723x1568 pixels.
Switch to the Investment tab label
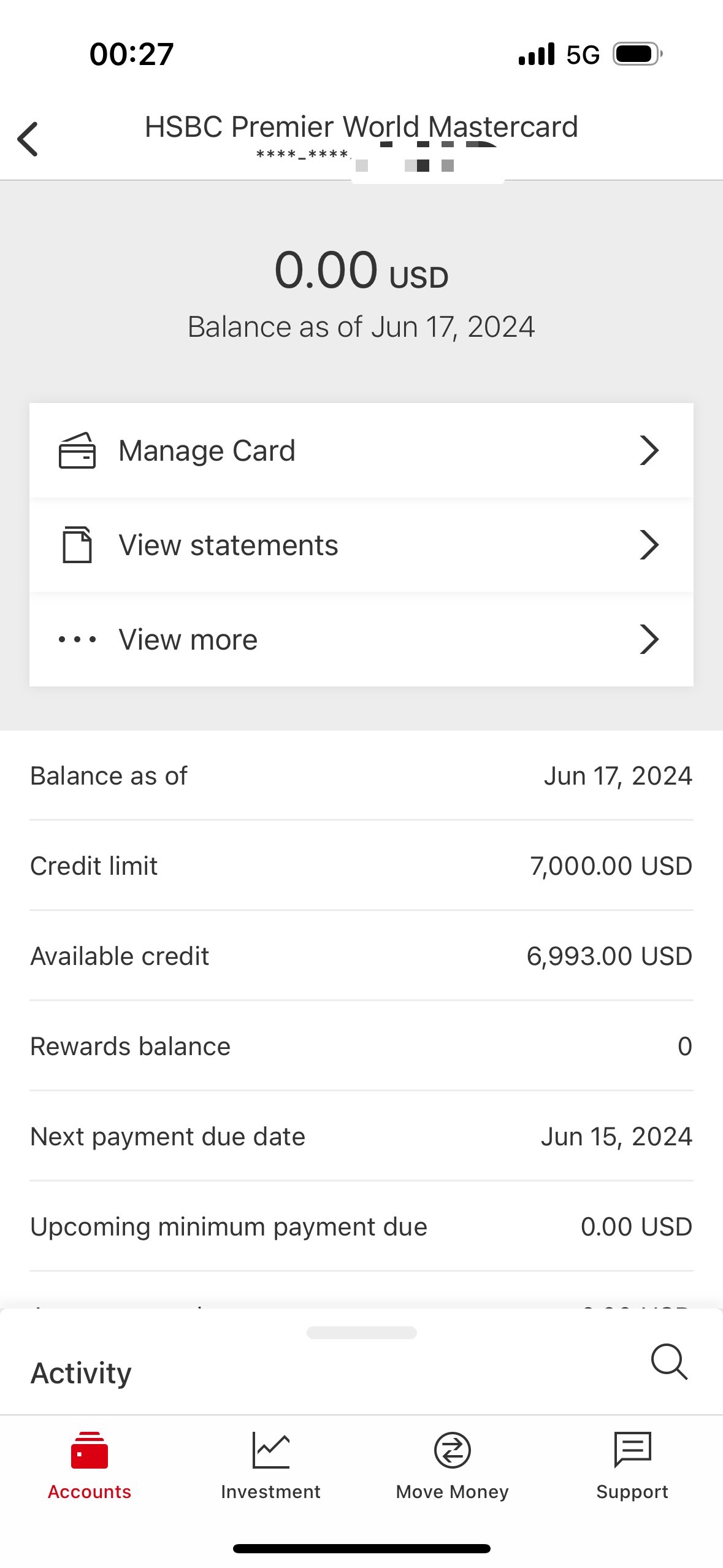(270, 1491)
